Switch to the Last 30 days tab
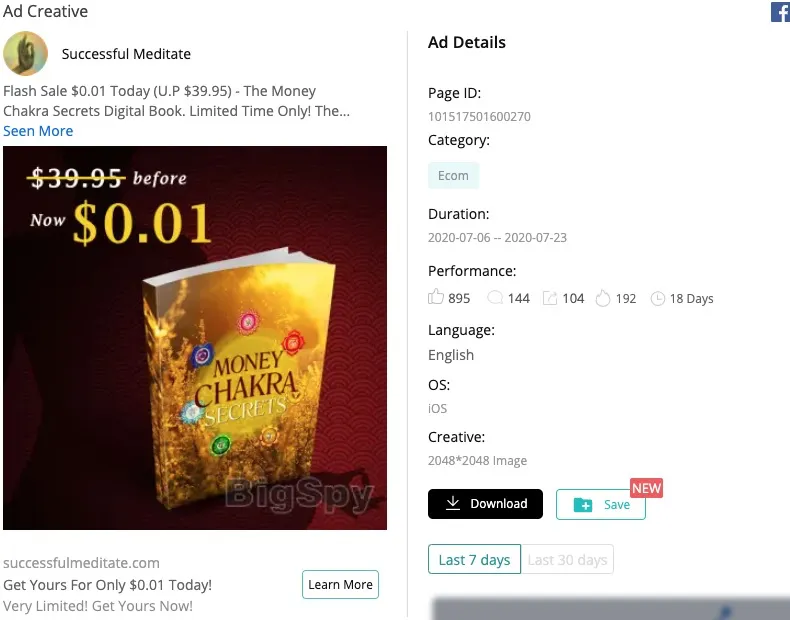The width and height of the screenshot is (790, 620). tap(567, 560)
